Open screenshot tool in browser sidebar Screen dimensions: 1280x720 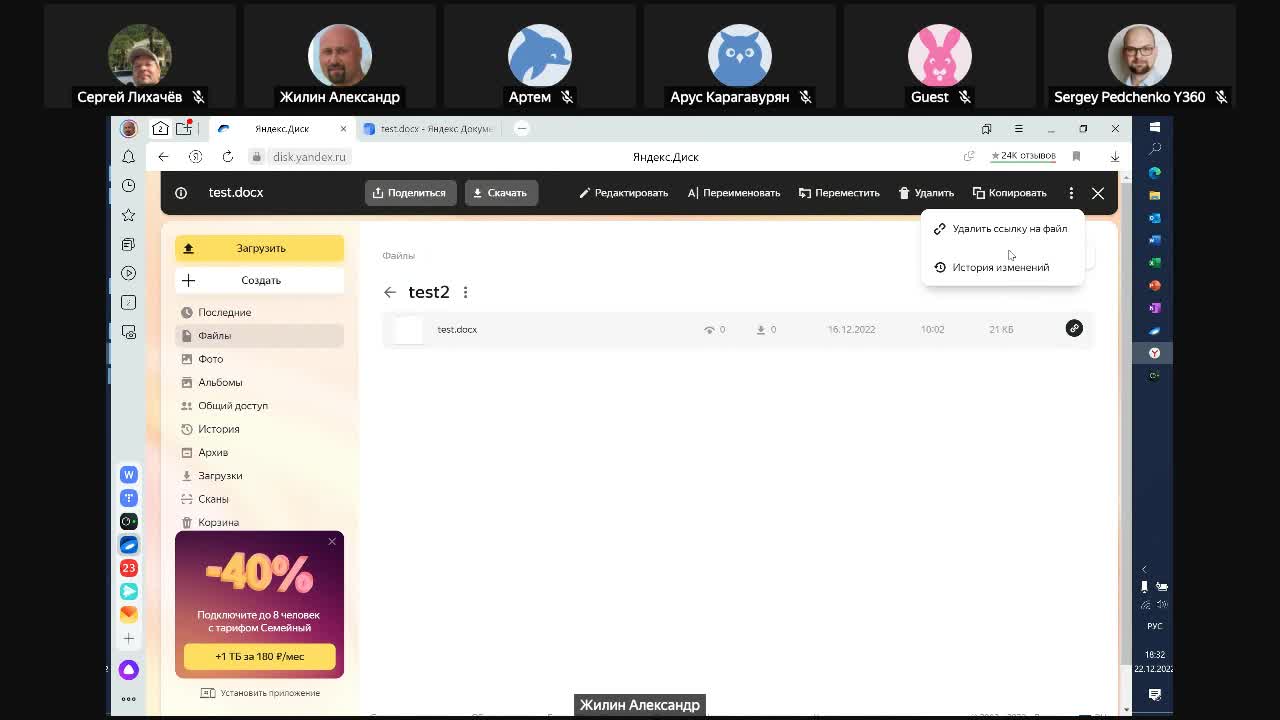[128, 332]
